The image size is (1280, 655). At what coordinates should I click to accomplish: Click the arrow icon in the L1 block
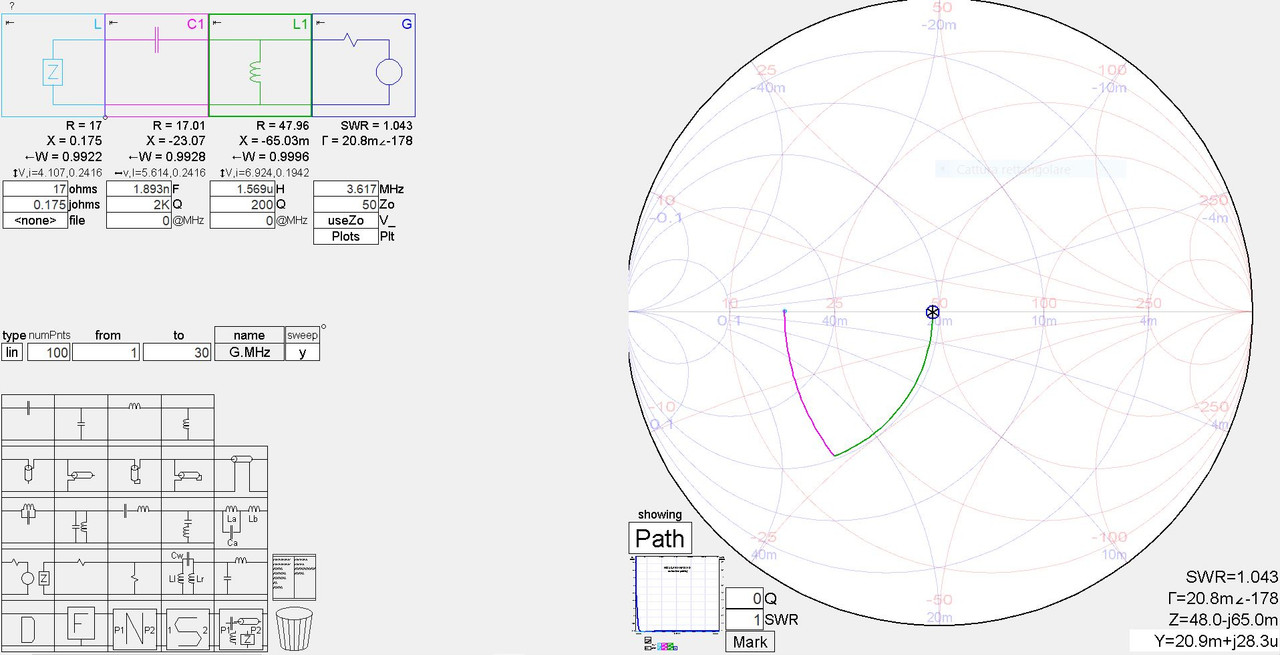(x=217, y=21)
